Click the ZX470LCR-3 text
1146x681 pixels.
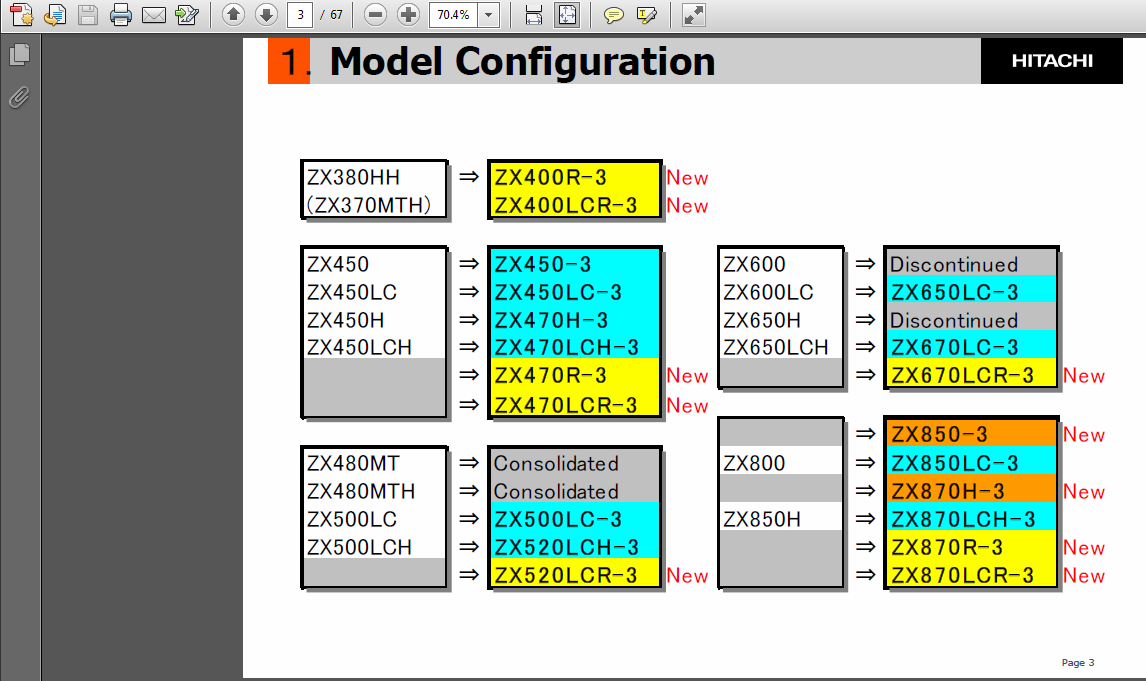[x=566, y=405]
